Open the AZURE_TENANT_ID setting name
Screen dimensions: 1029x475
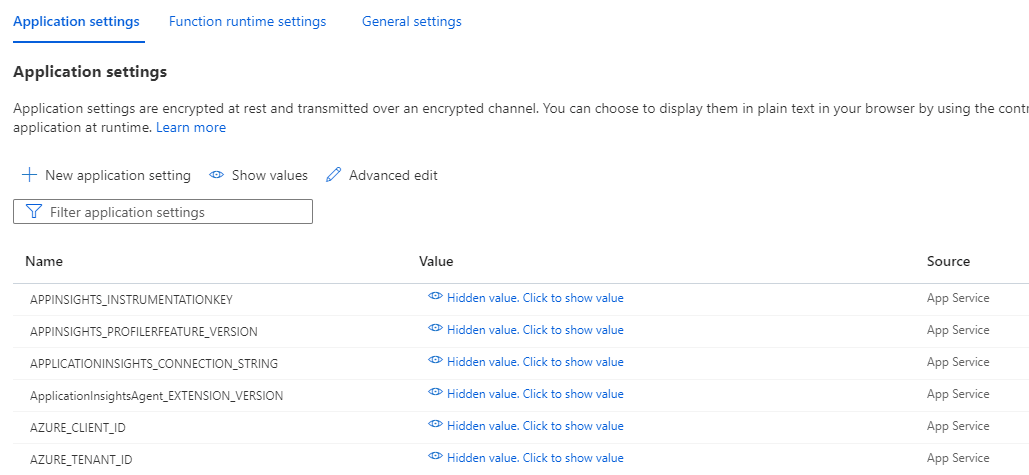(x=81, y=460)
